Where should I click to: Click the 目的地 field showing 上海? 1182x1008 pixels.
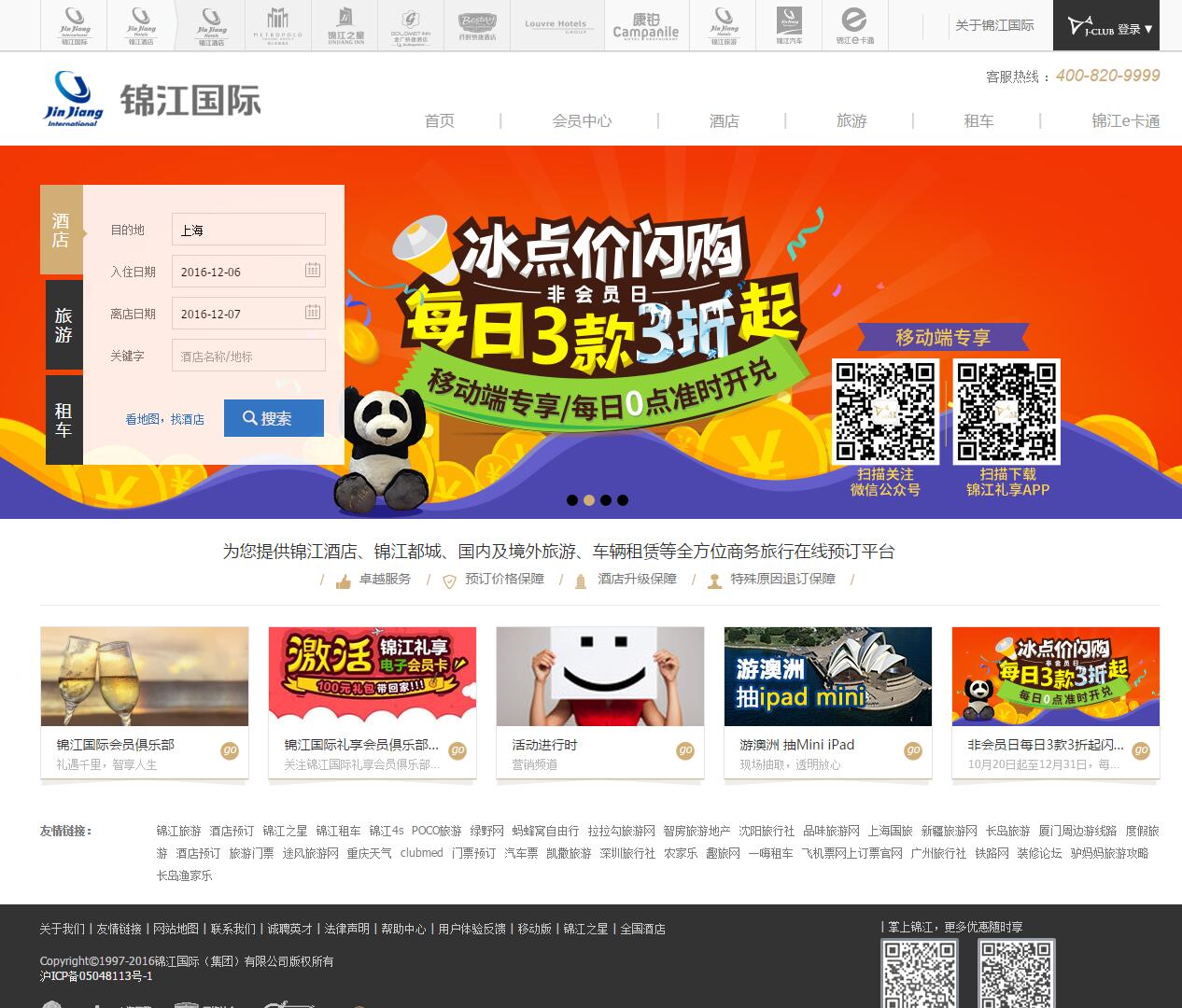(248, 230)
